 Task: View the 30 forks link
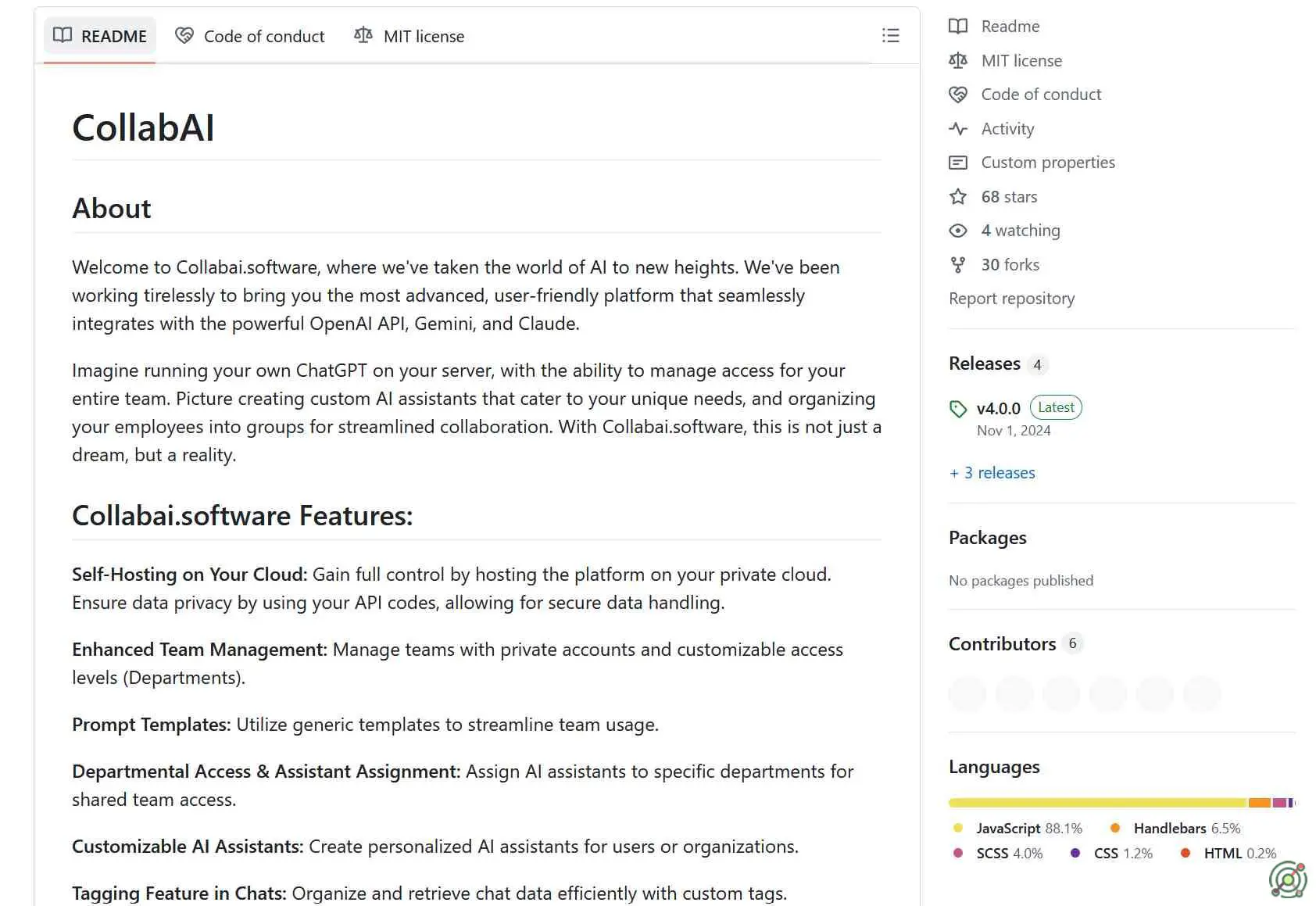point(1010,264)
